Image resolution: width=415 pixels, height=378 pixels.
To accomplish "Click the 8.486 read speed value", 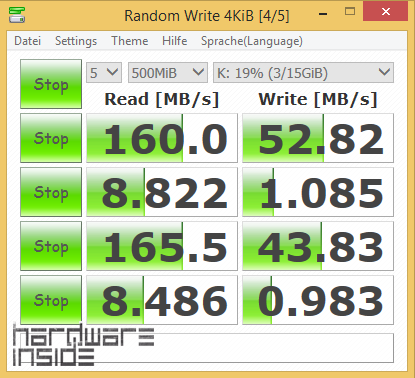I will (x=162, y=300).
